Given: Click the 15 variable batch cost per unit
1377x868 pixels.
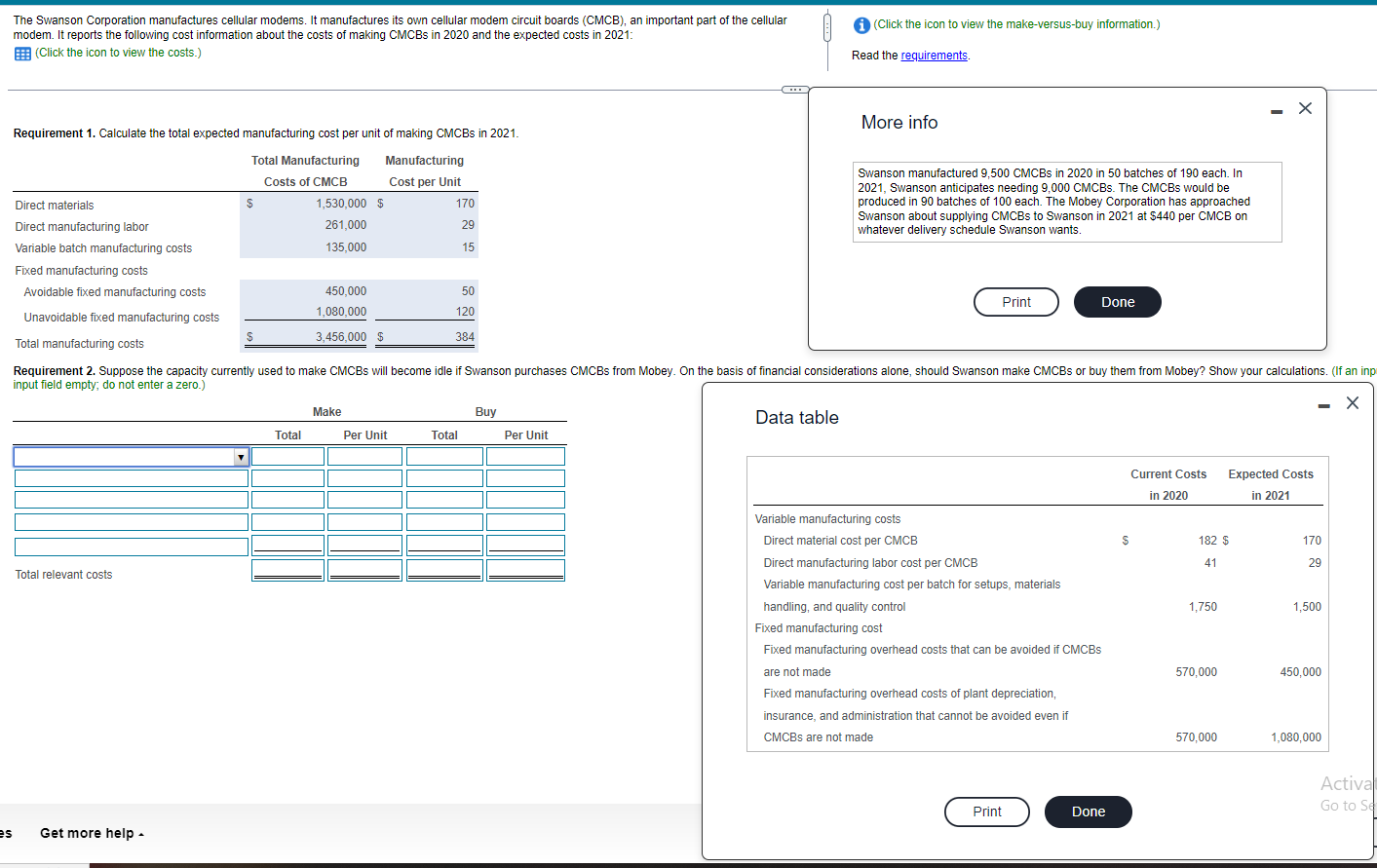Looking at the screenshot, I should tap(468, 247).
